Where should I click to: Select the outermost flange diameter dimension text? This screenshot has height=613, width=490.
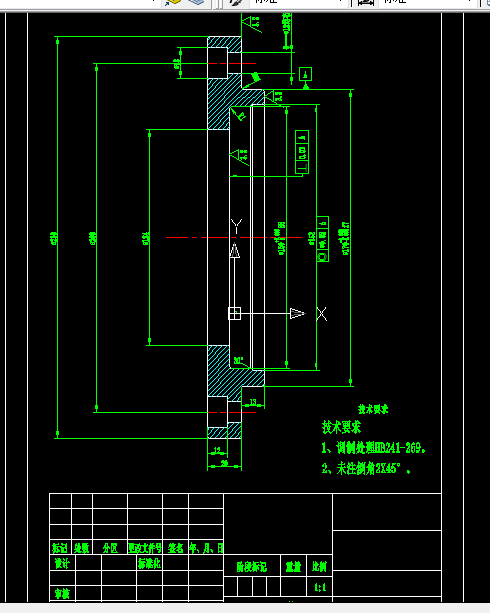[x=54, y=238]
